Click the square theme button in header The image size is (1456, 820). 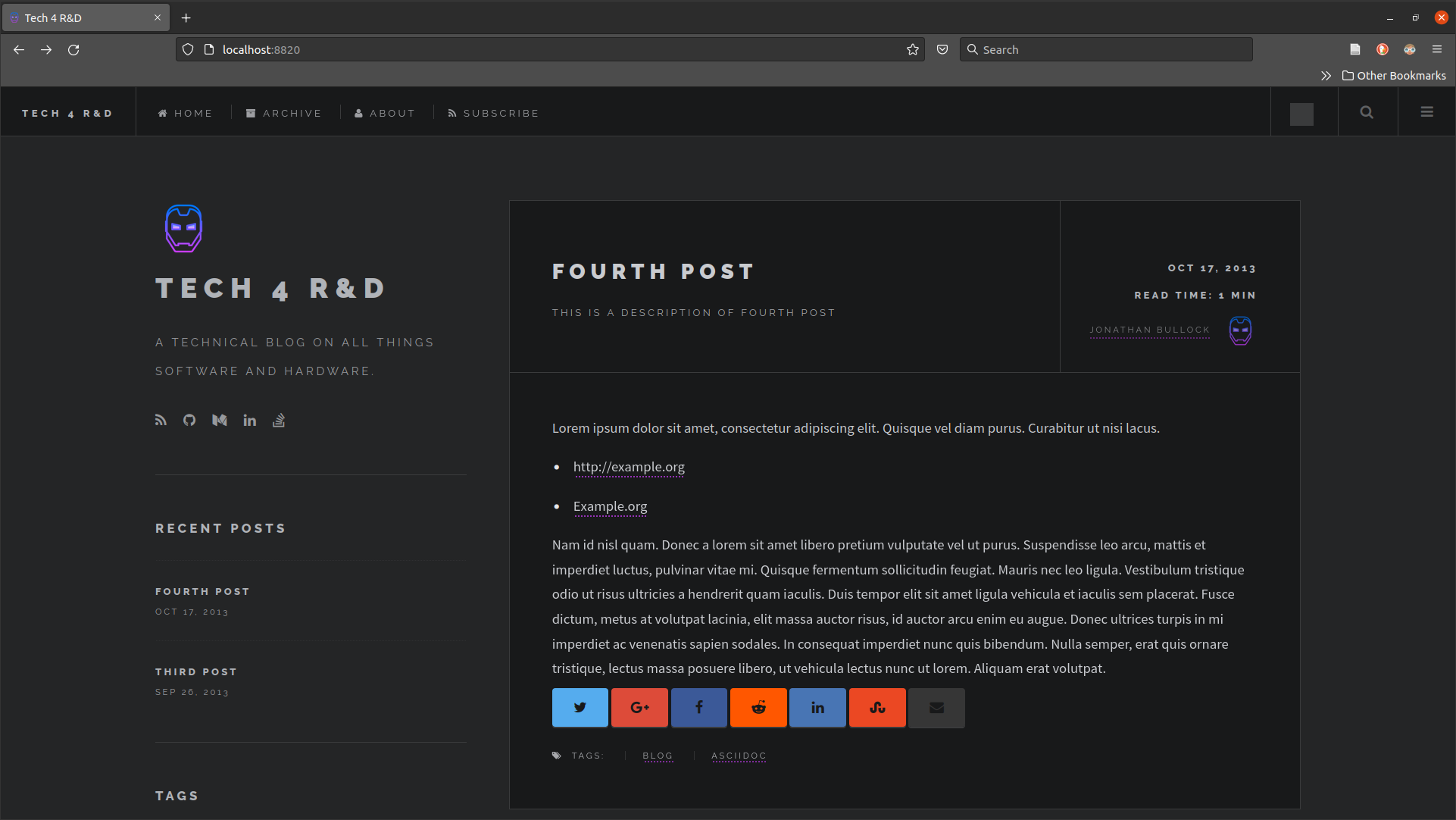[1301, 114]
